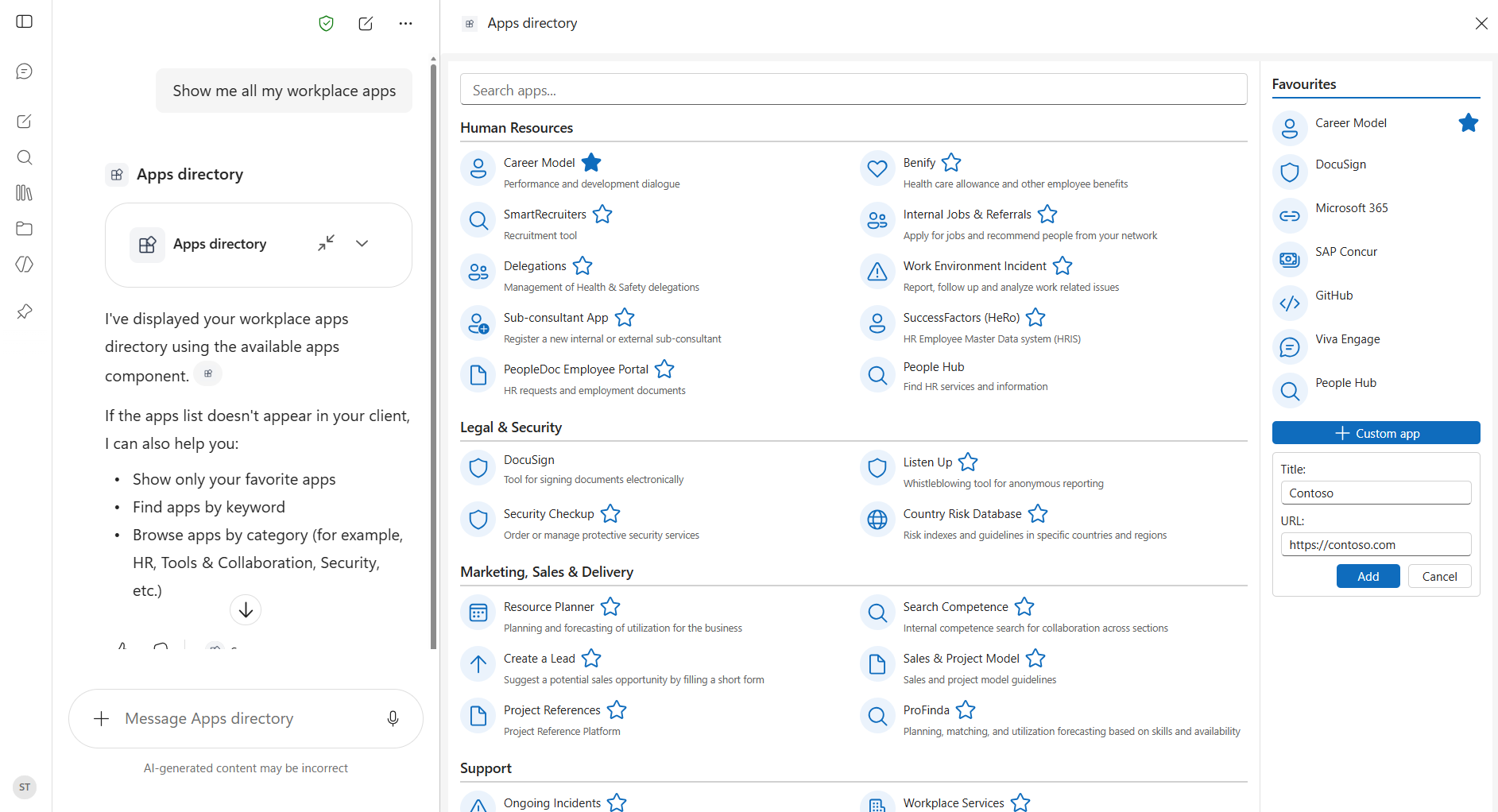Open the Country Risk Database globe icon

tap(877, 520)
